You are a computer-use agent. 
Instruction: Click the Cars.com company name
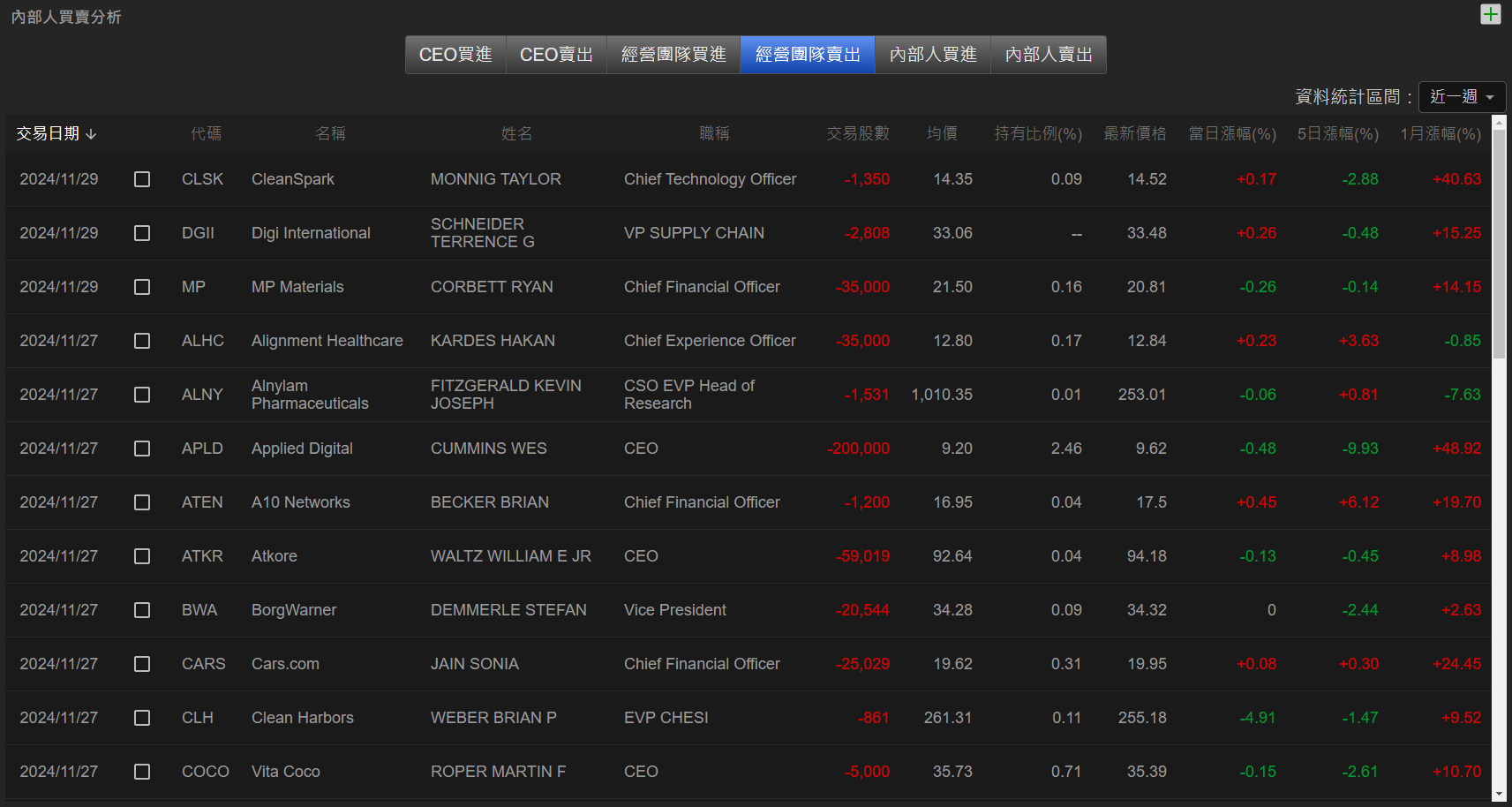[285, 664]
